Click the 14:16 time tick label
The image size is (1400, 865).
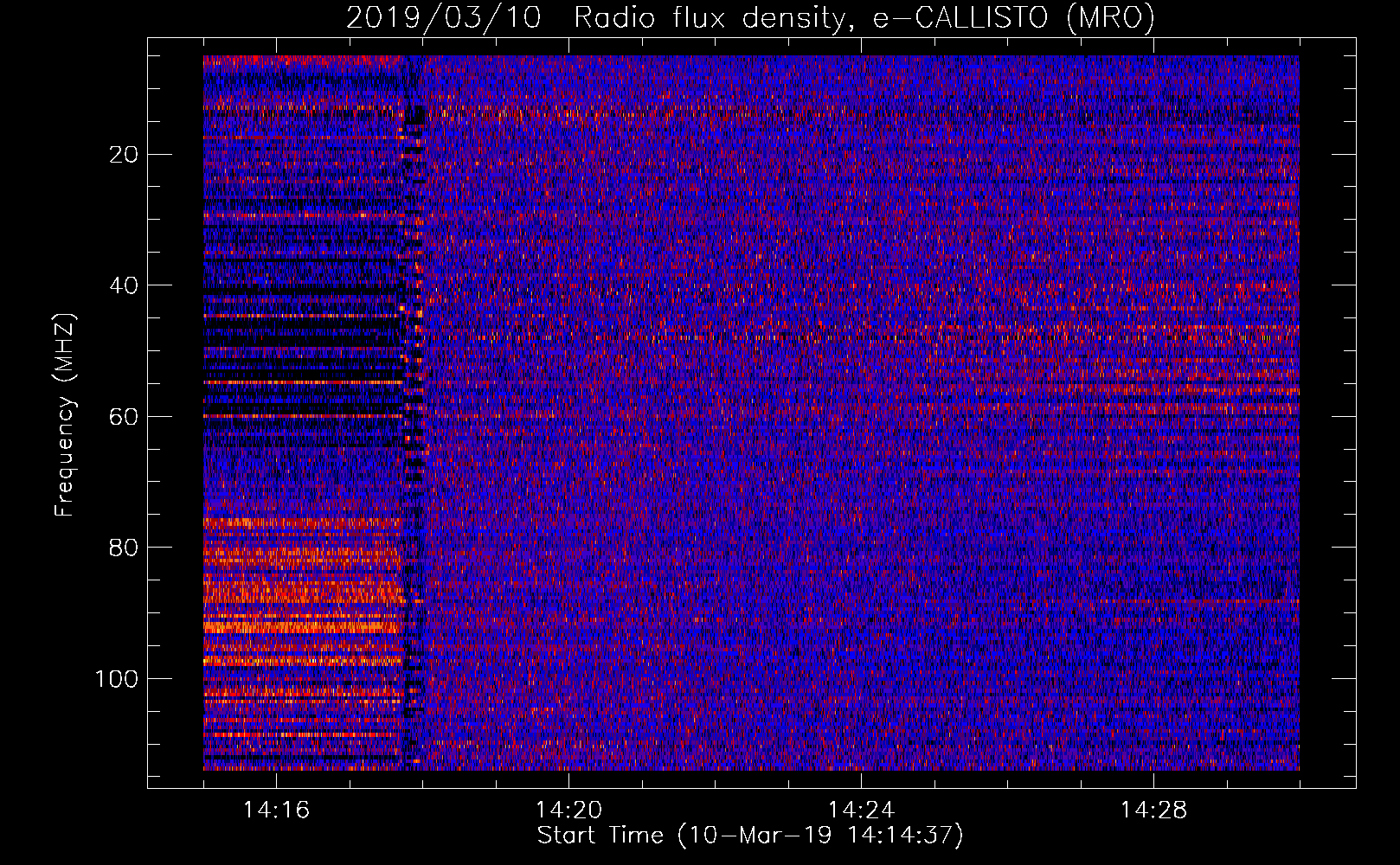(x=276, y=811)
